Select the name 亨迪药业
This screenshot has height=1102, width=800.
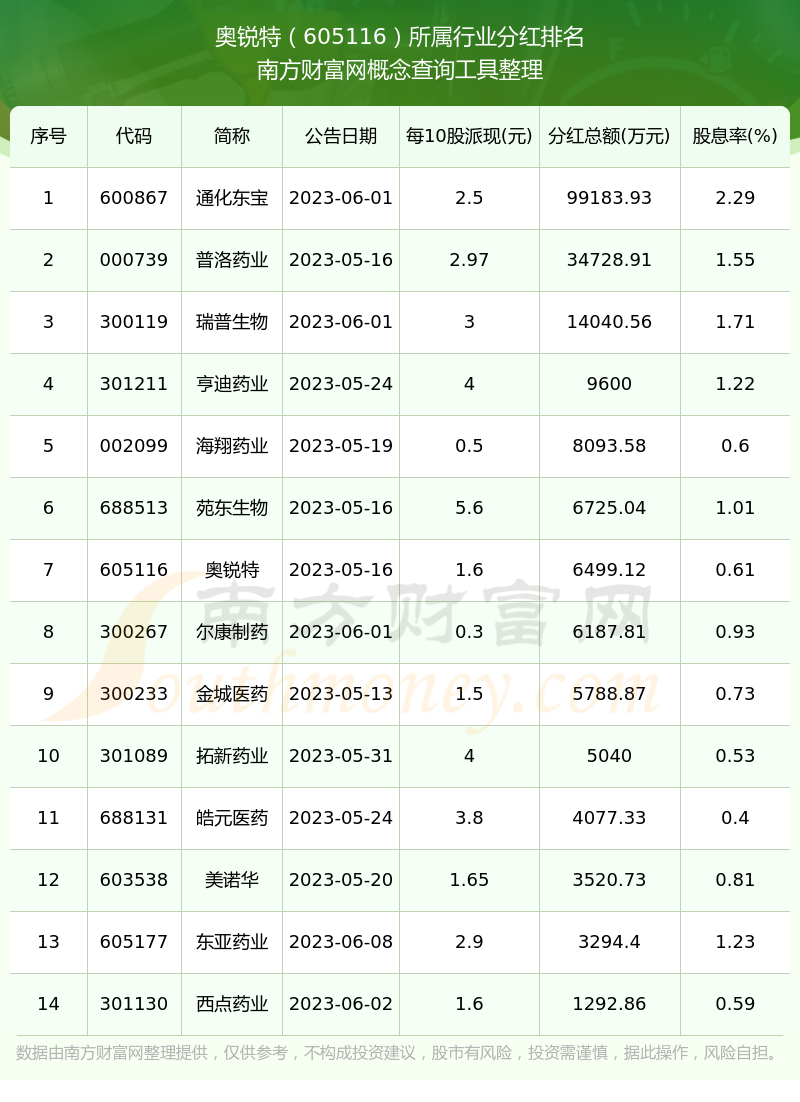click(x=232, y=384)
